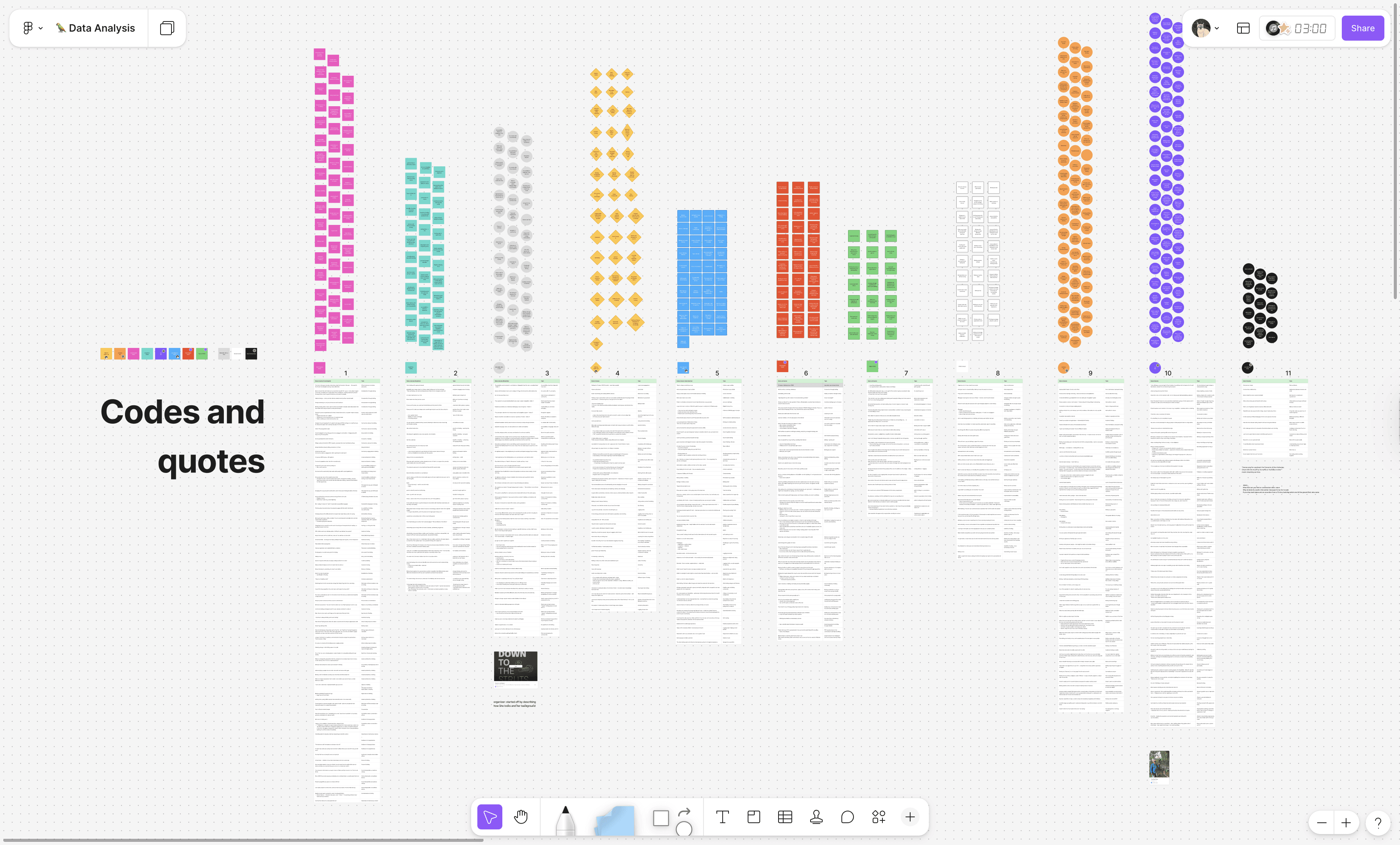Open the user avatar dropdown

click(x=1205, y=28)
